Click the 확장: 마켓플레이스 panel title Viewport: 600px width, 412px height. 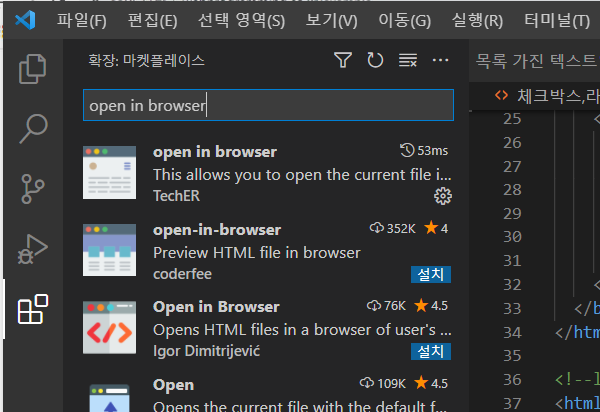pos(147,60)
